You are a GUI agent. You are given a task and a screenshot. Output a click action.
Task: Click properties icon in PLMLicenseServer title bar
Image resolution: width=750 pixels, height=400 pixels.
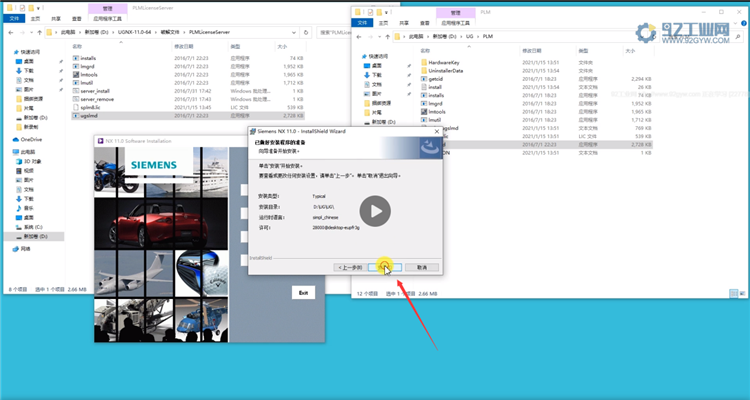tap(22, 8)
